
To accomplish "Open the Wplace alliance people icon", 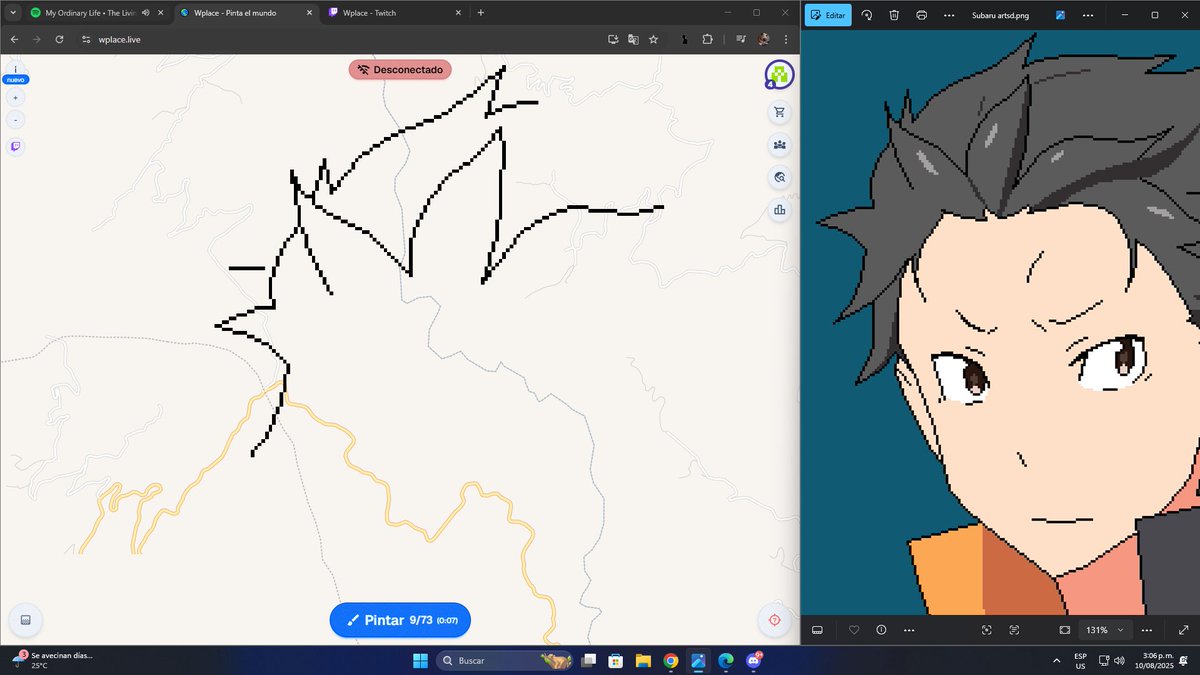I will tap(779, 145).
